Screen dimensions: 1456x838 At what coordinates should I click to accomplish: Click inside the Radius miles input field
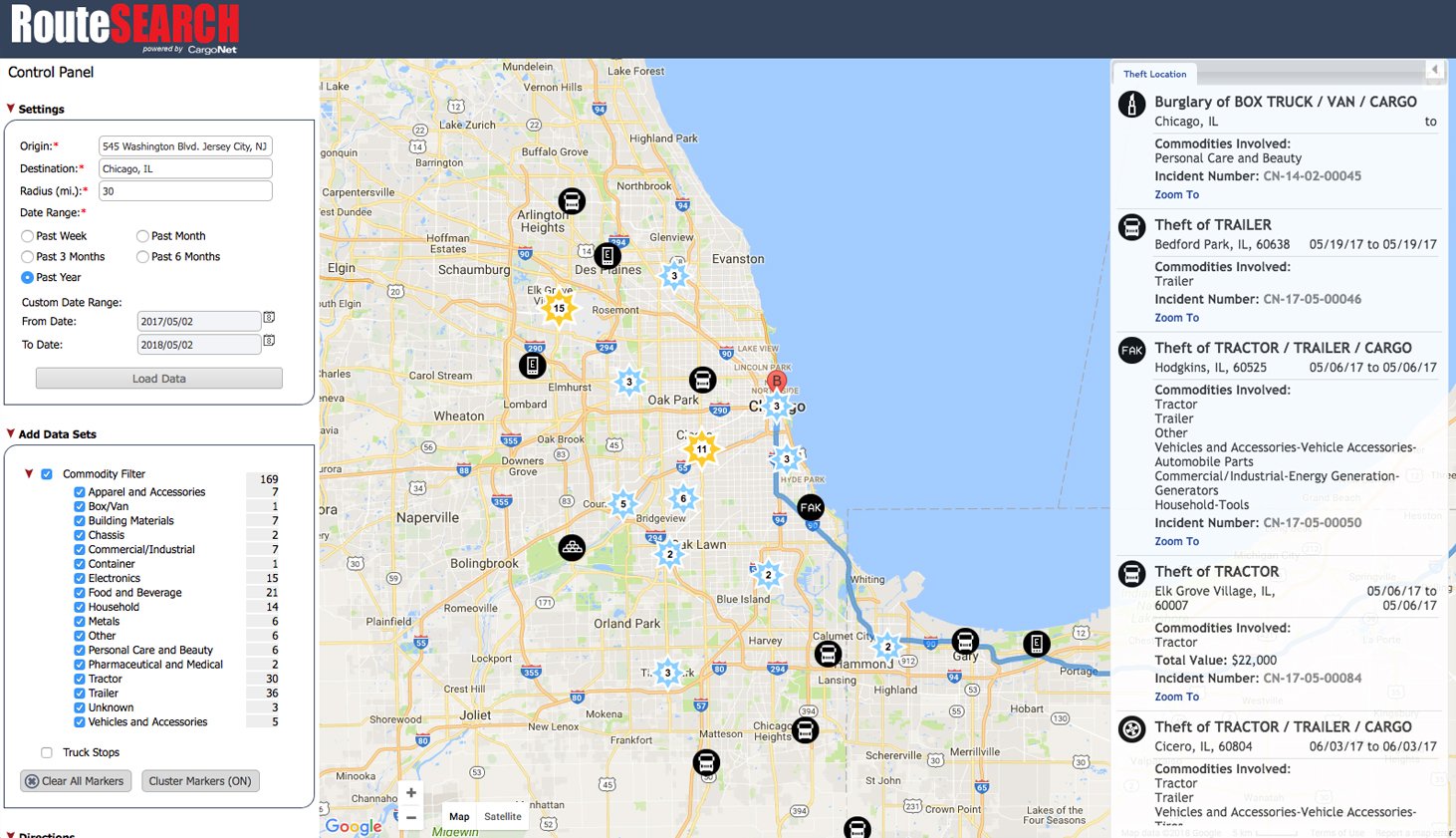[x=185, y=190]
